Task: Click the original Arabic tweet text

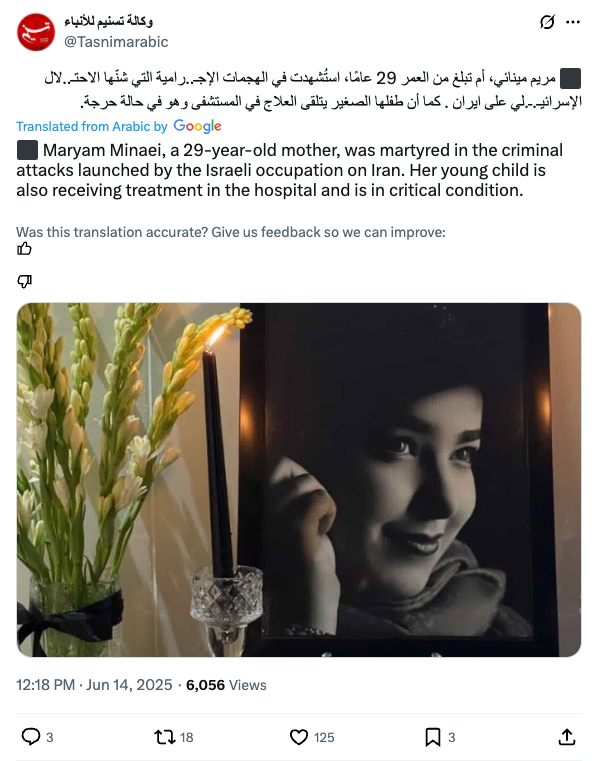Action: [311, 90]
